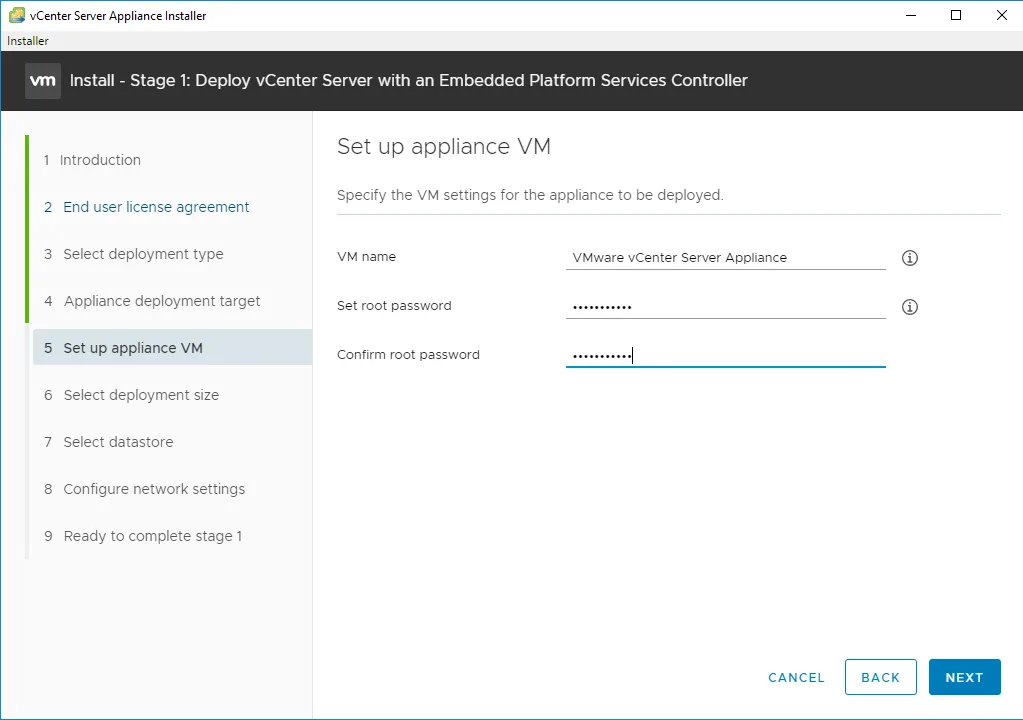Open End user license agreement step
The width and height of the screenshot is (1023, 720).
pos(147,207)
